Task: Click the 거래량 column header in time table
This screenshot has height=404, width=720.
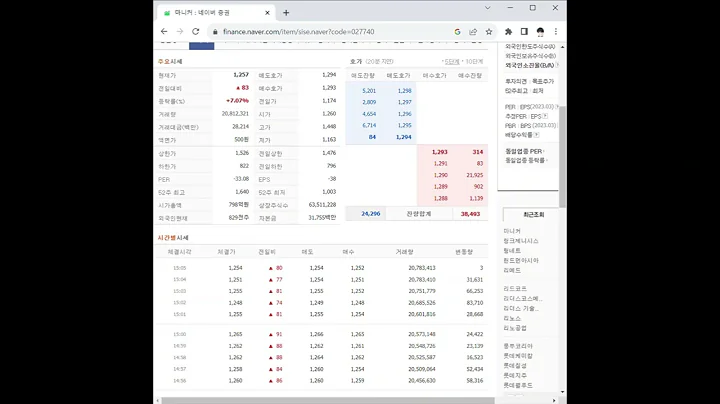Action: point(405,252)
